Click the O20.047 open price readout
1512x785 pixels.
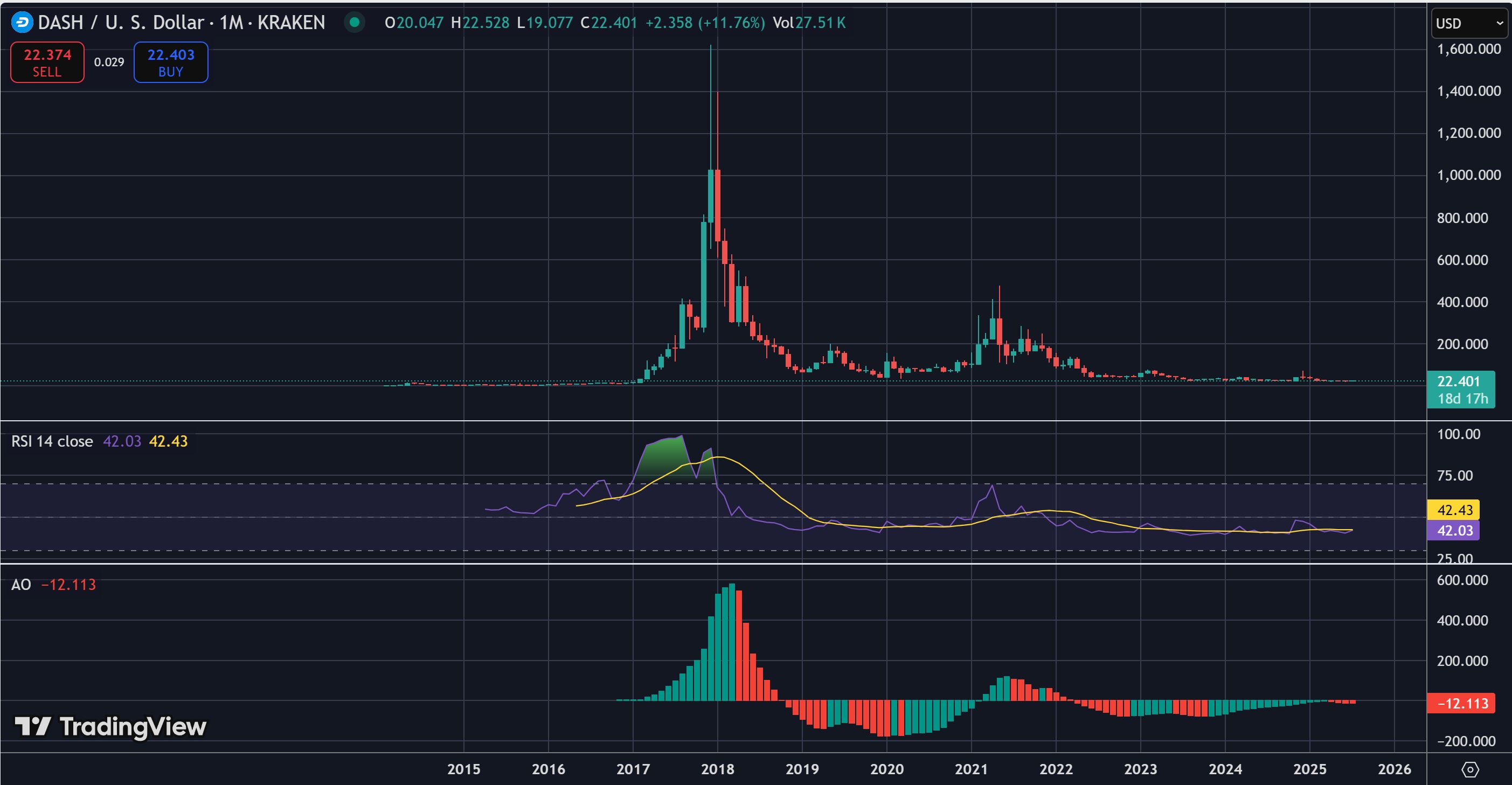coord(414,22)
